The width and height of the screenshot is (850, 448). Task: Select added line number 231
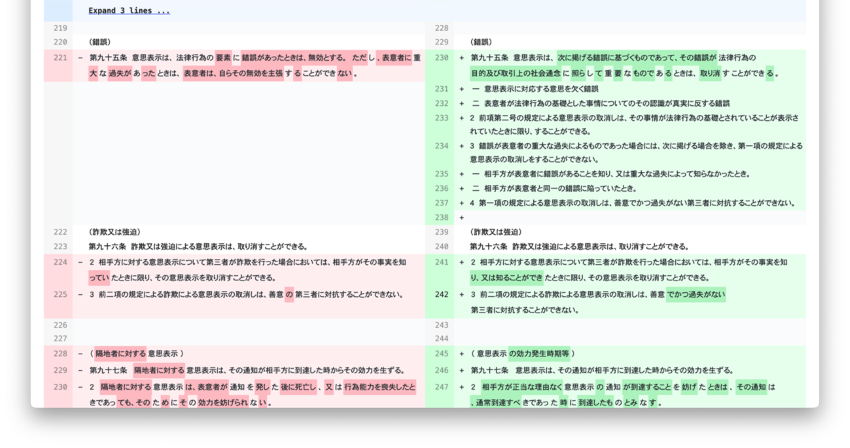coord(441,89)
